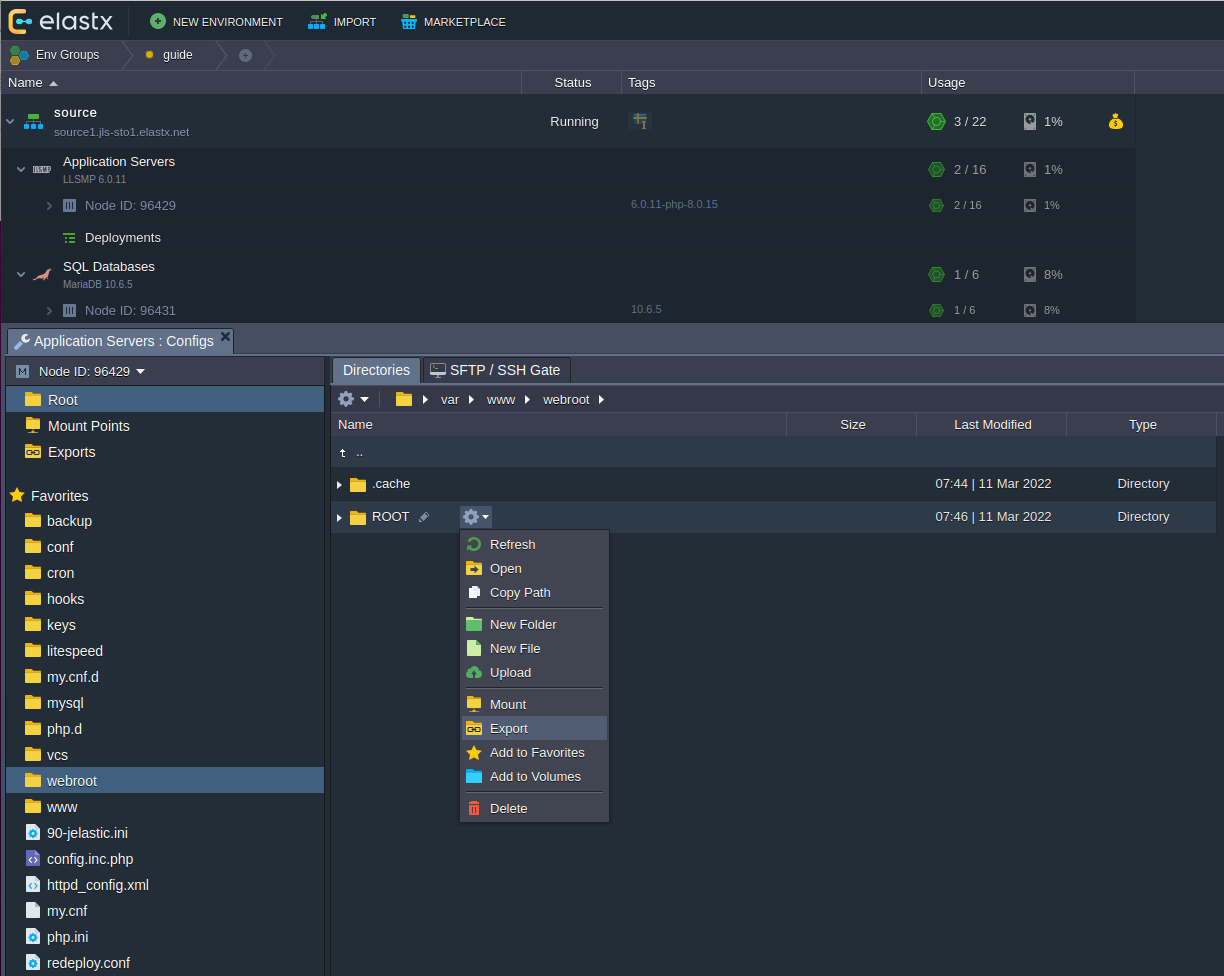This screenshot has height=976, width=1224.
Task: Switch to the SFTP / SSH Gate tab
Action: coord(496,370)
